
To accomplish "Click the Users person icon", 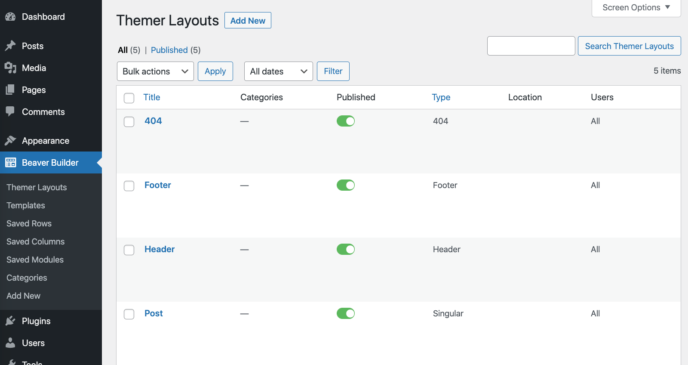I will tap(11, 343).
